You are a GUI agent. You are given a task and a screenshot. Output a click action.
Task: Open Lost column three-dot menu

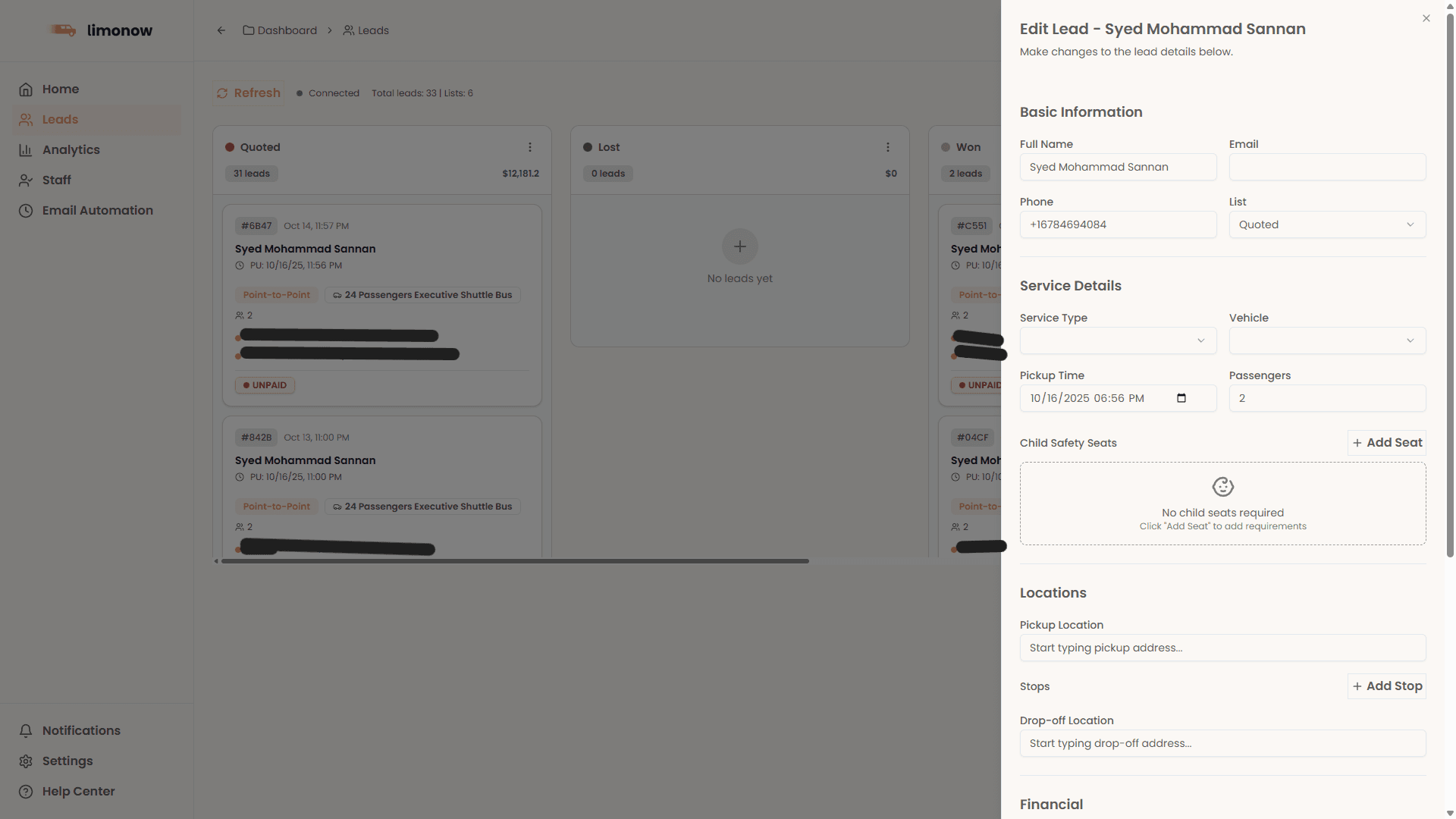click(x=888, y=147)
